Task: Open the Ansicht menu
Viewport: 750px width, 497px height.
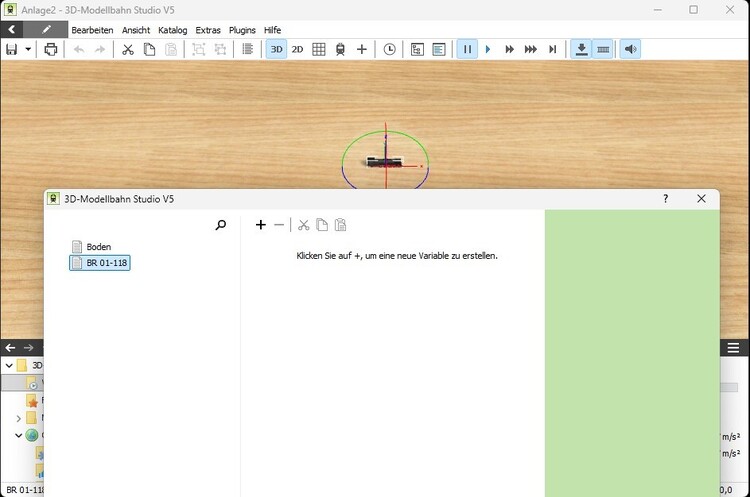Action: (136, 30)
